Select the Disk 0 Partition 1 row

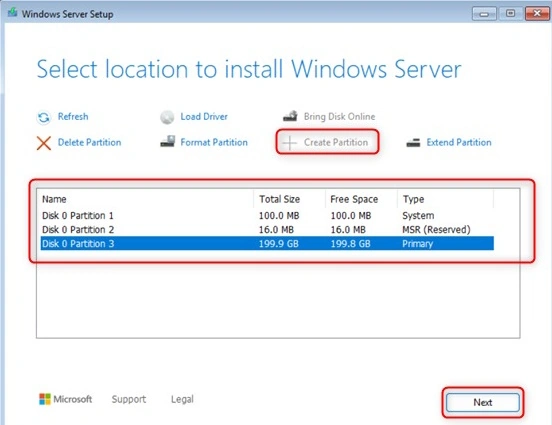point(267,215)
